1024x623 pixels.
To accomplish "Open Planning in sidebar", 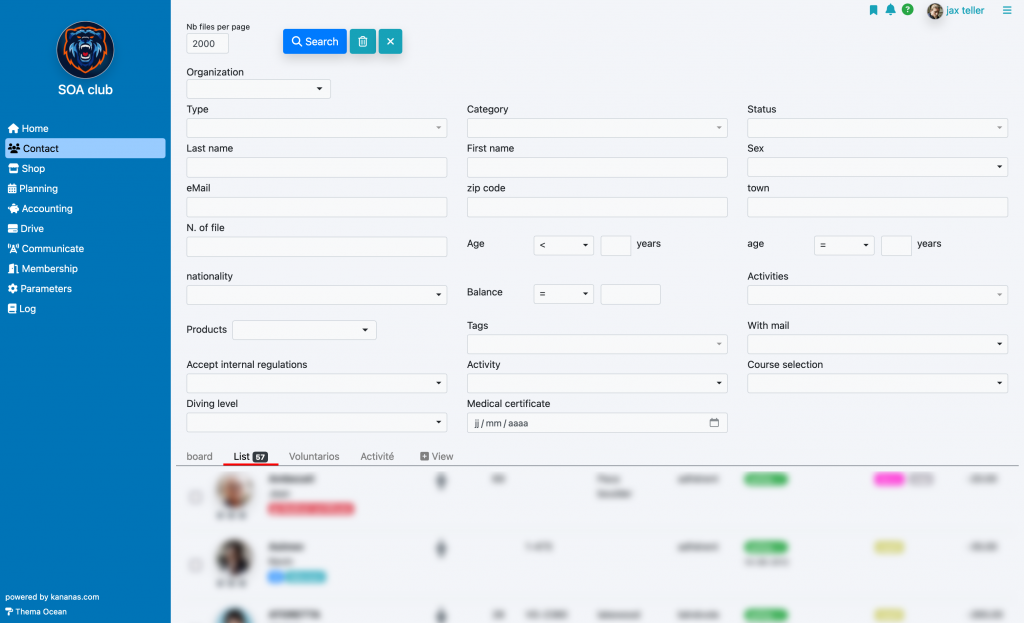I will 33,189.
